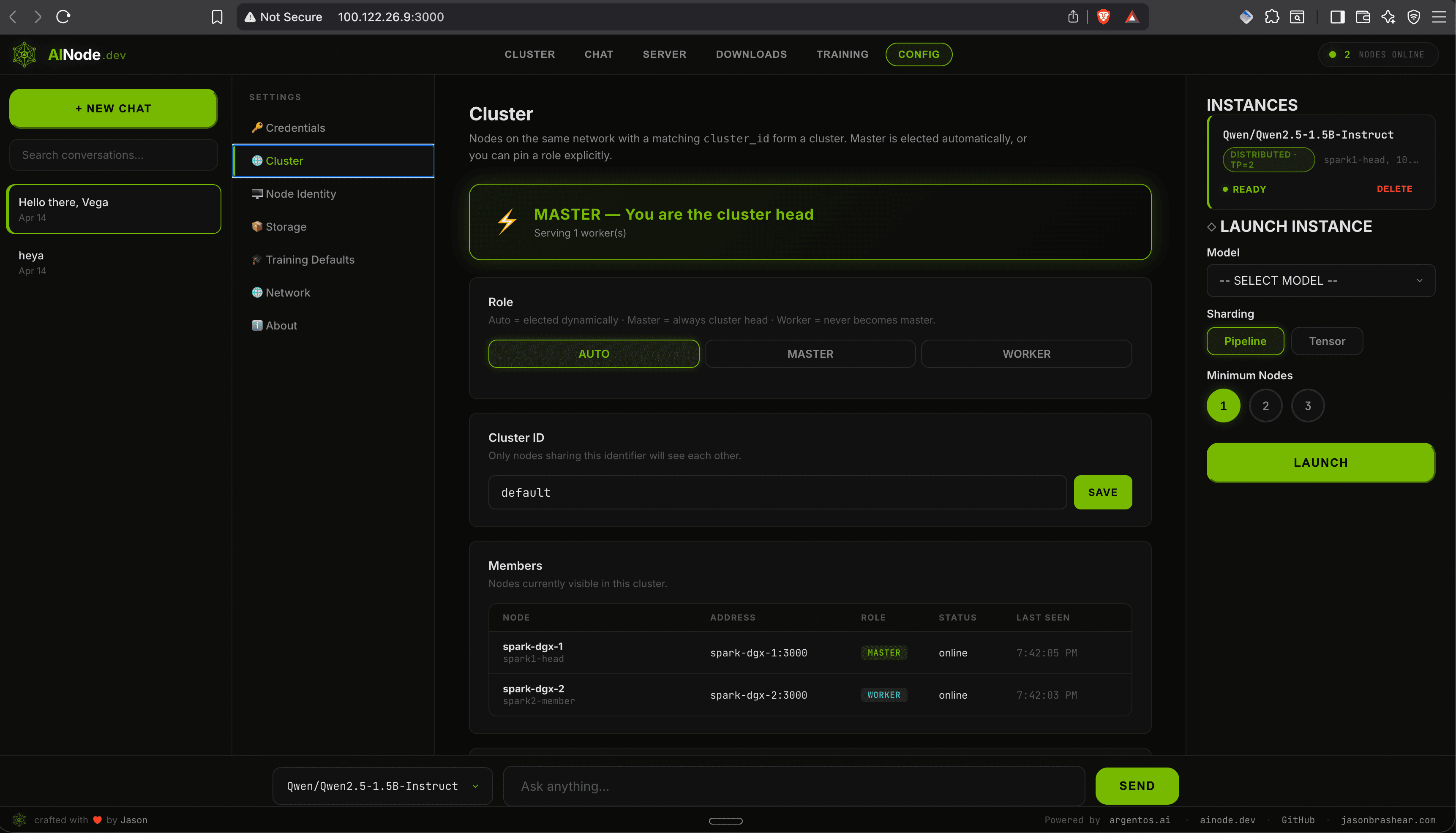Send the chat message
Viewport: 1456px width, 833px height.
(x=1137, y=786)
